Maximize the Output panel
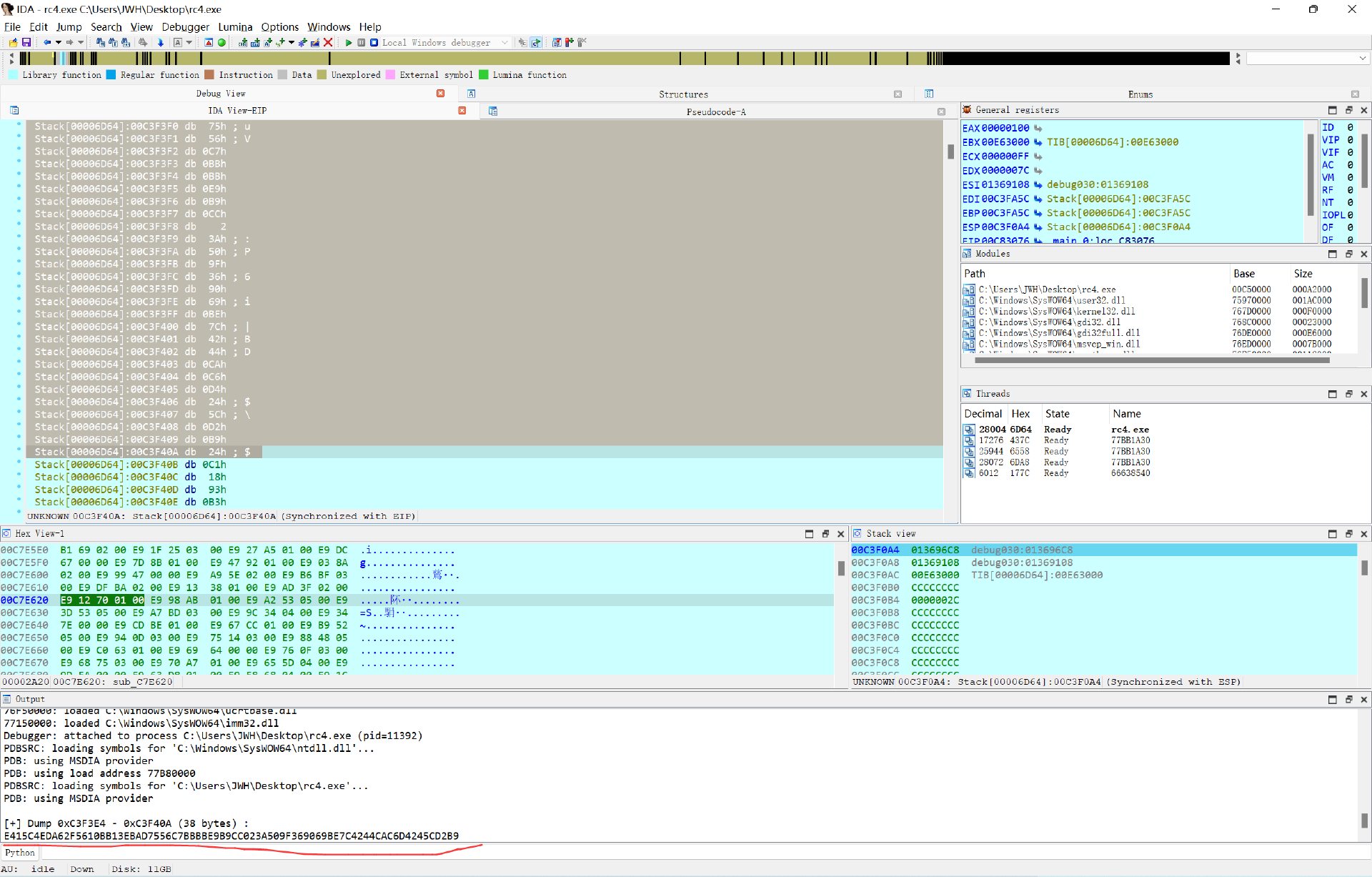This screenshot has height=877, width=1372. tap(1333, 699)
